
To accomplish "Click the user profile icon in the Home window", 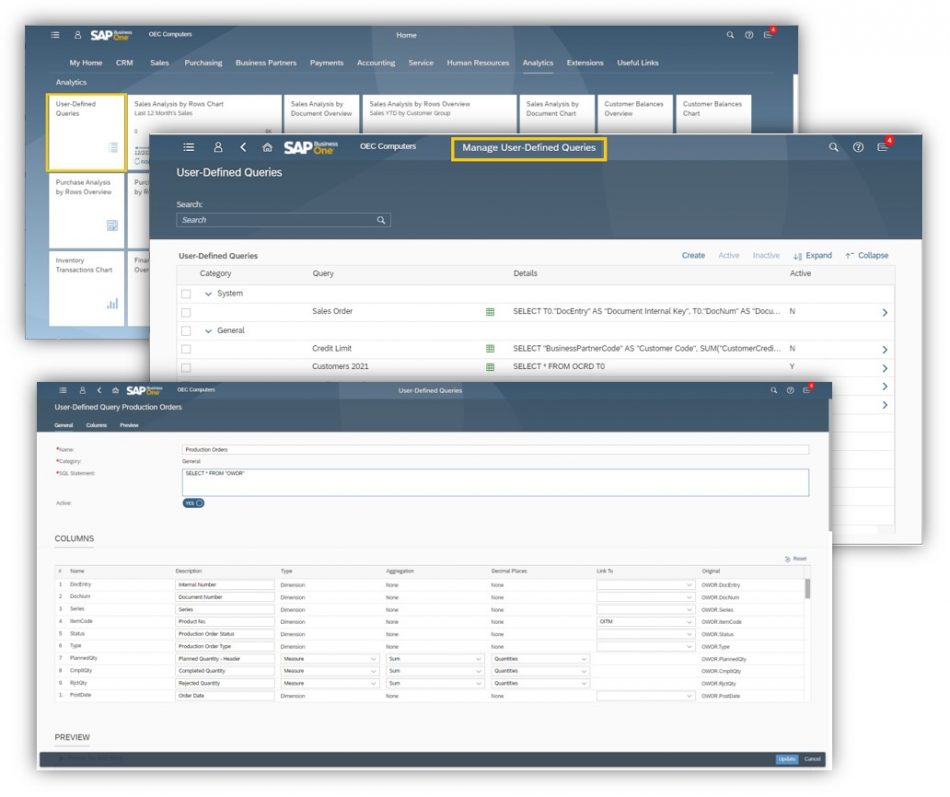I will tap(78, 35).
